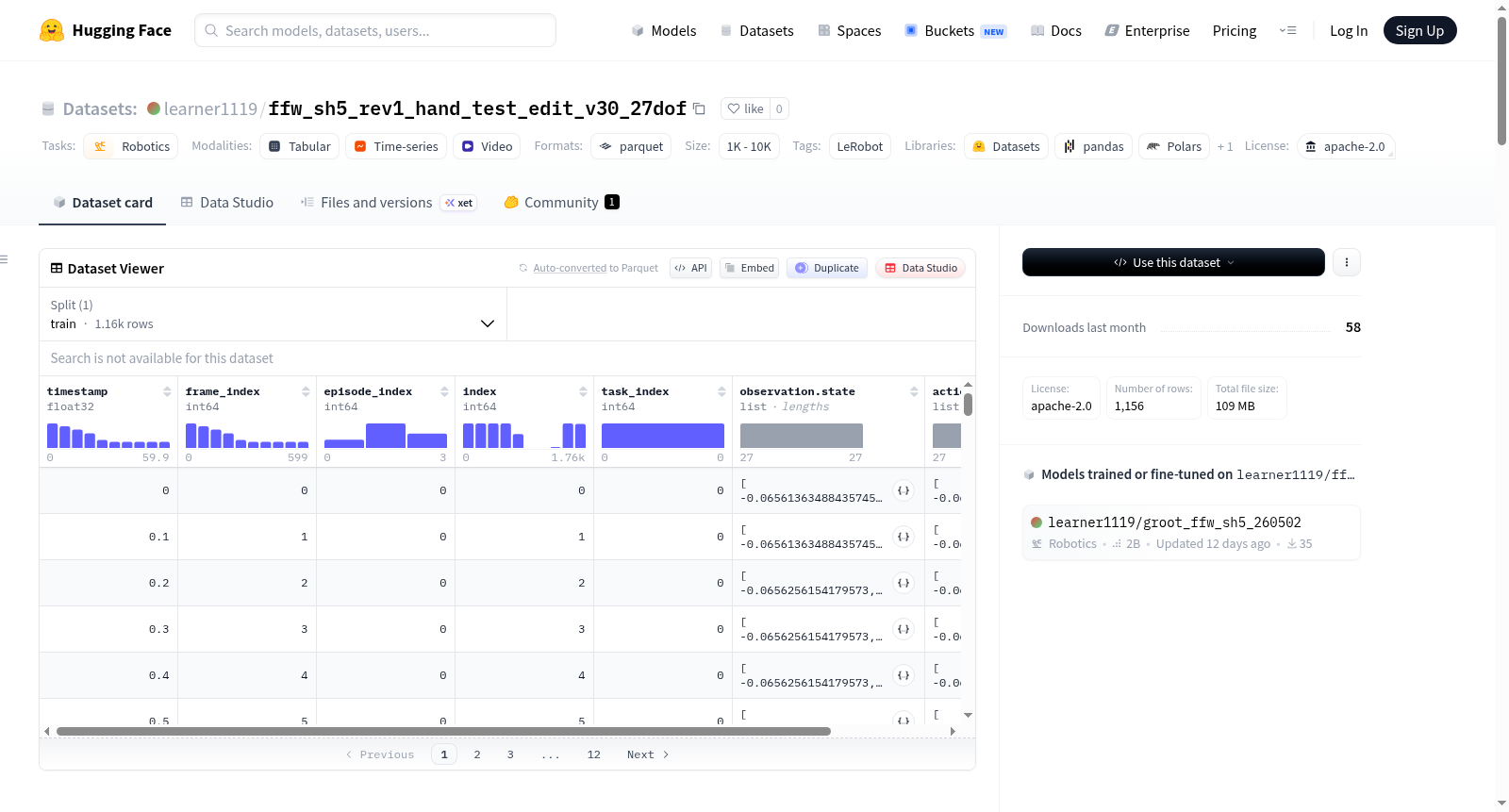Click the Time-series modality tag
Screen dimensions: 1509x812
click(396, 146)
